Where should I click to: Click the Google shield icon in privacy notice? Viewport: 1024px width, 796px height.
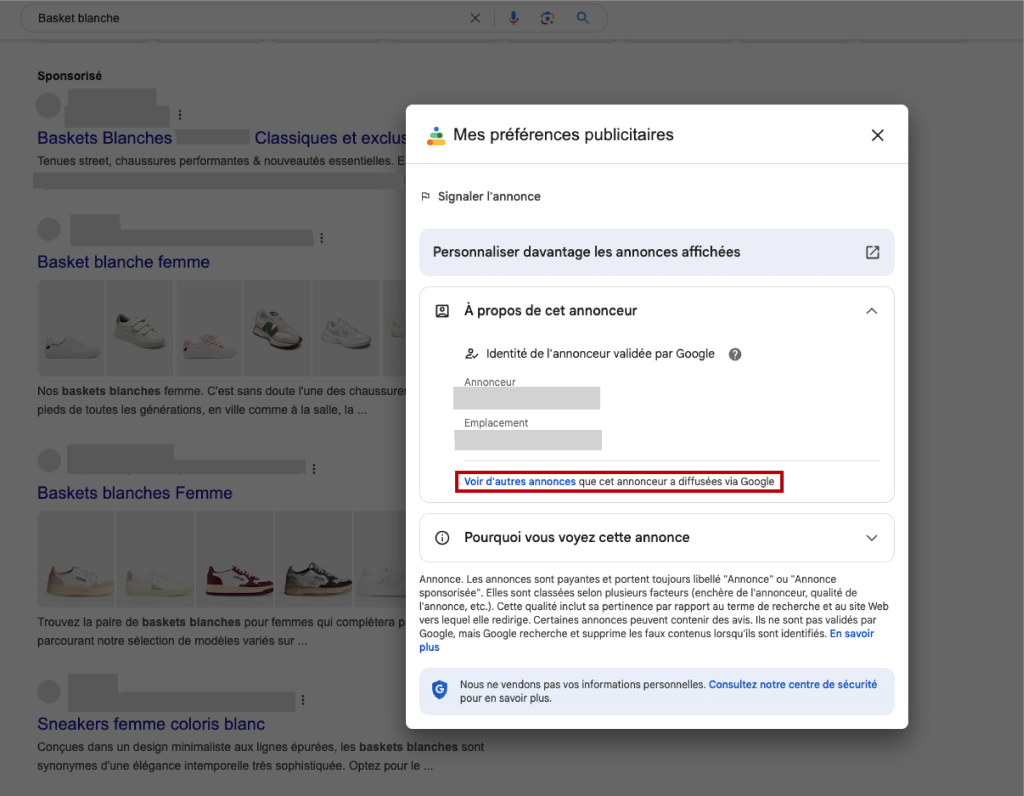[x=440, y=690]
